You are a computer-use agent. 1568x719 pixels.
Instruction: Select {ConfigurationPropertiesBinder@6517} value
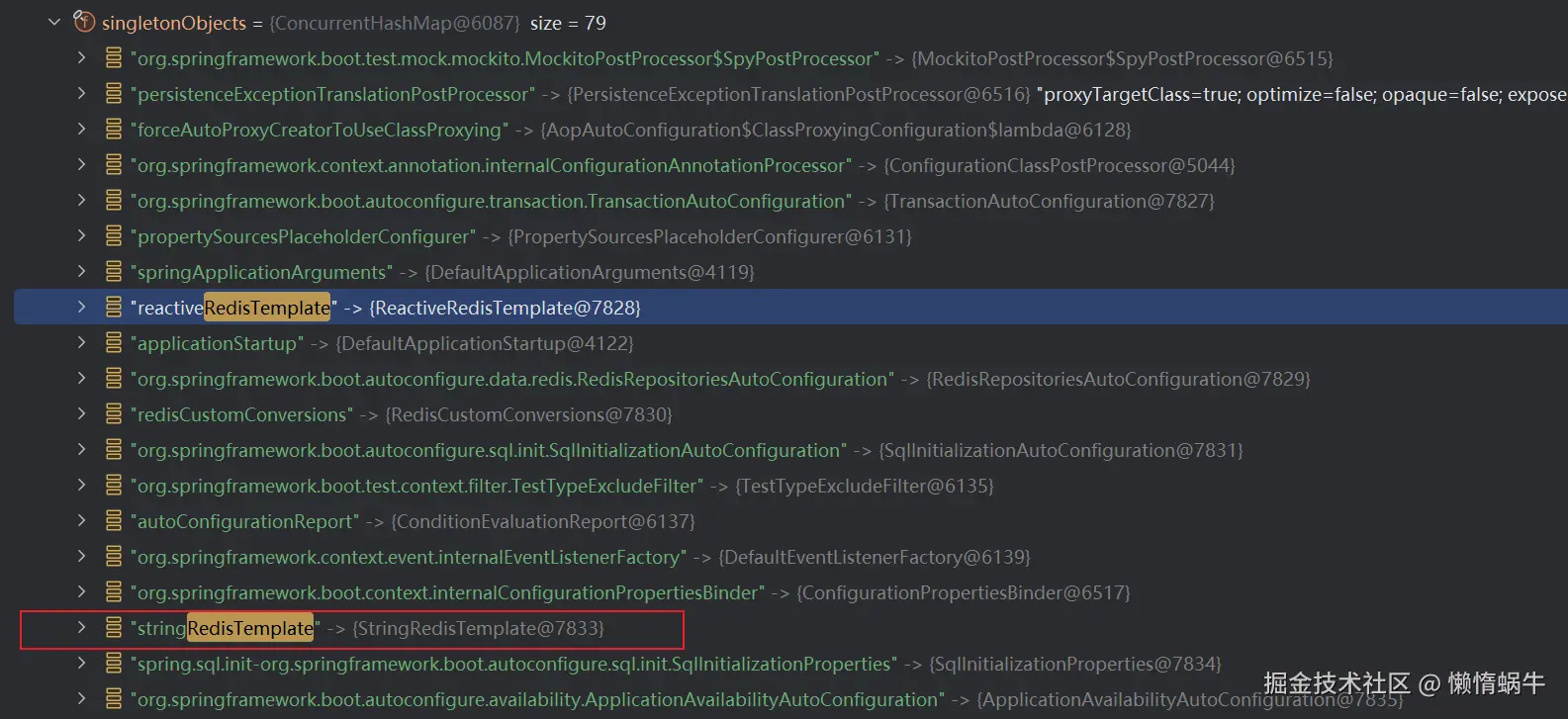point(964,592)
